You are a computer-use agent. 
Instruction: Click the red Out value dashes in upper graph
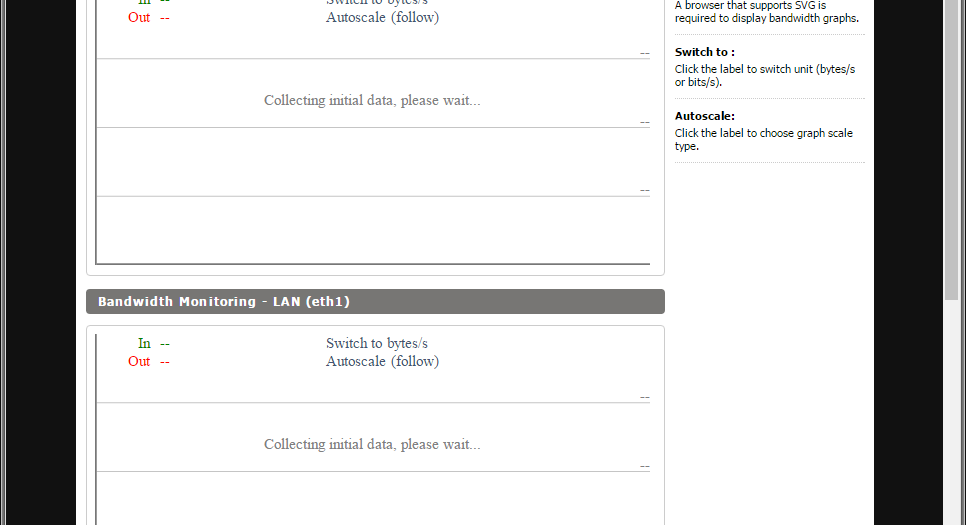pos(165,18)
